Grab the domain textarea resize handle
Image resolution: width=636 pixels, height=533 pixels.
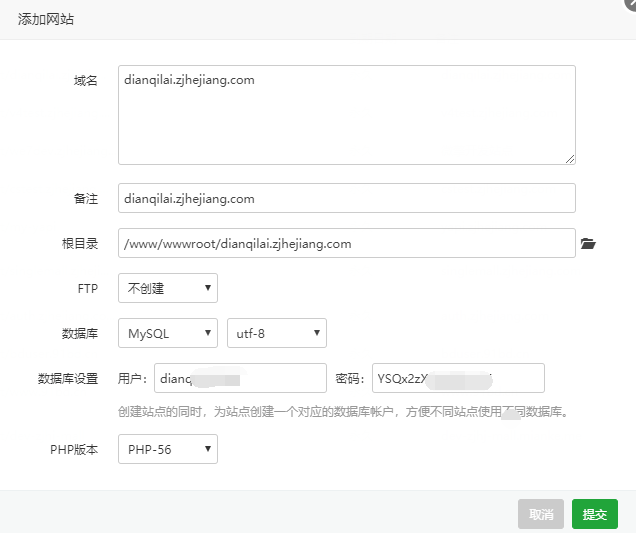pos(570,159)
